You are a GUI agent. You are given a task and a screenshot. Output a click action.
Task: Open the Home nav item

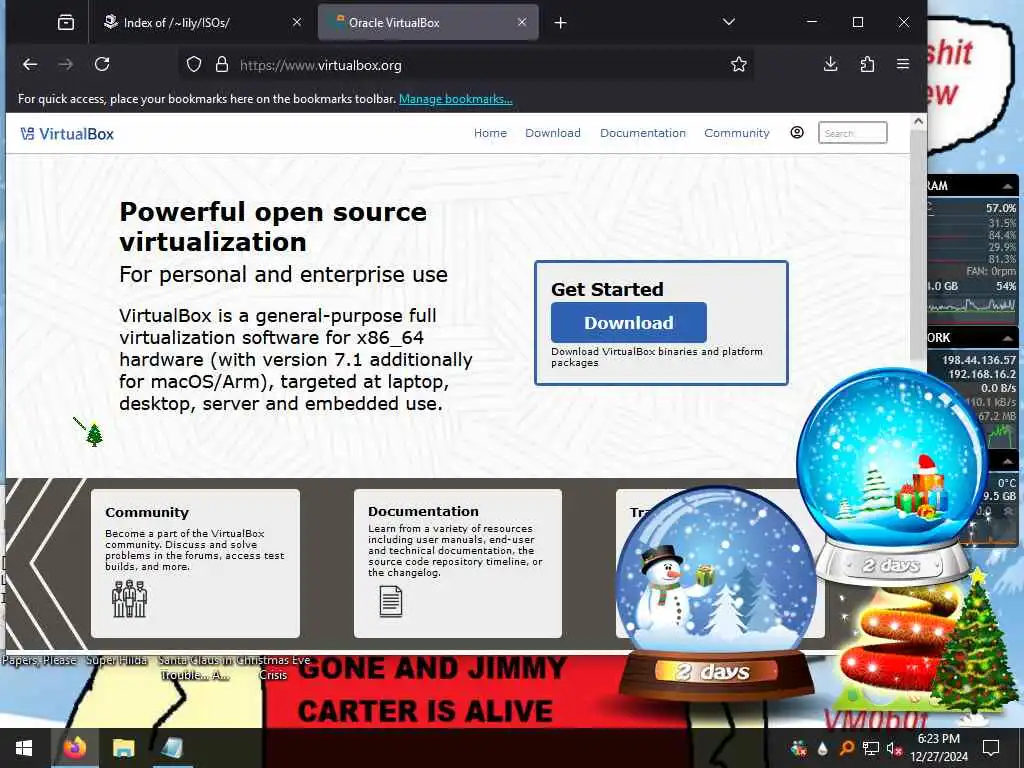pyautogui.click(x=490, y=133)
